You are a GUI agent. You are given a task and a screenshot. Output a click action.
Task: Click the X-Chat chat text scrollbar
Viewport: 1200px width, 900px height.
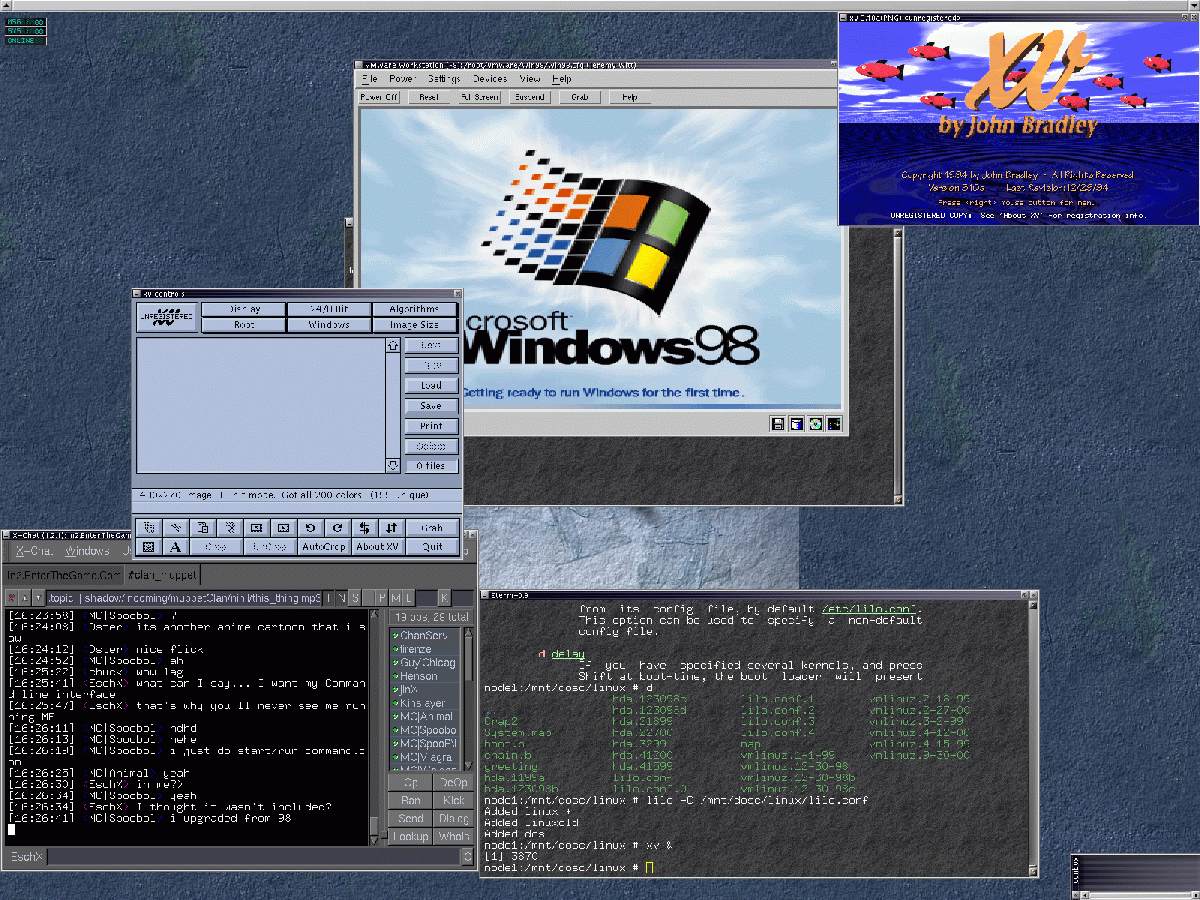[x=374, y=726]
